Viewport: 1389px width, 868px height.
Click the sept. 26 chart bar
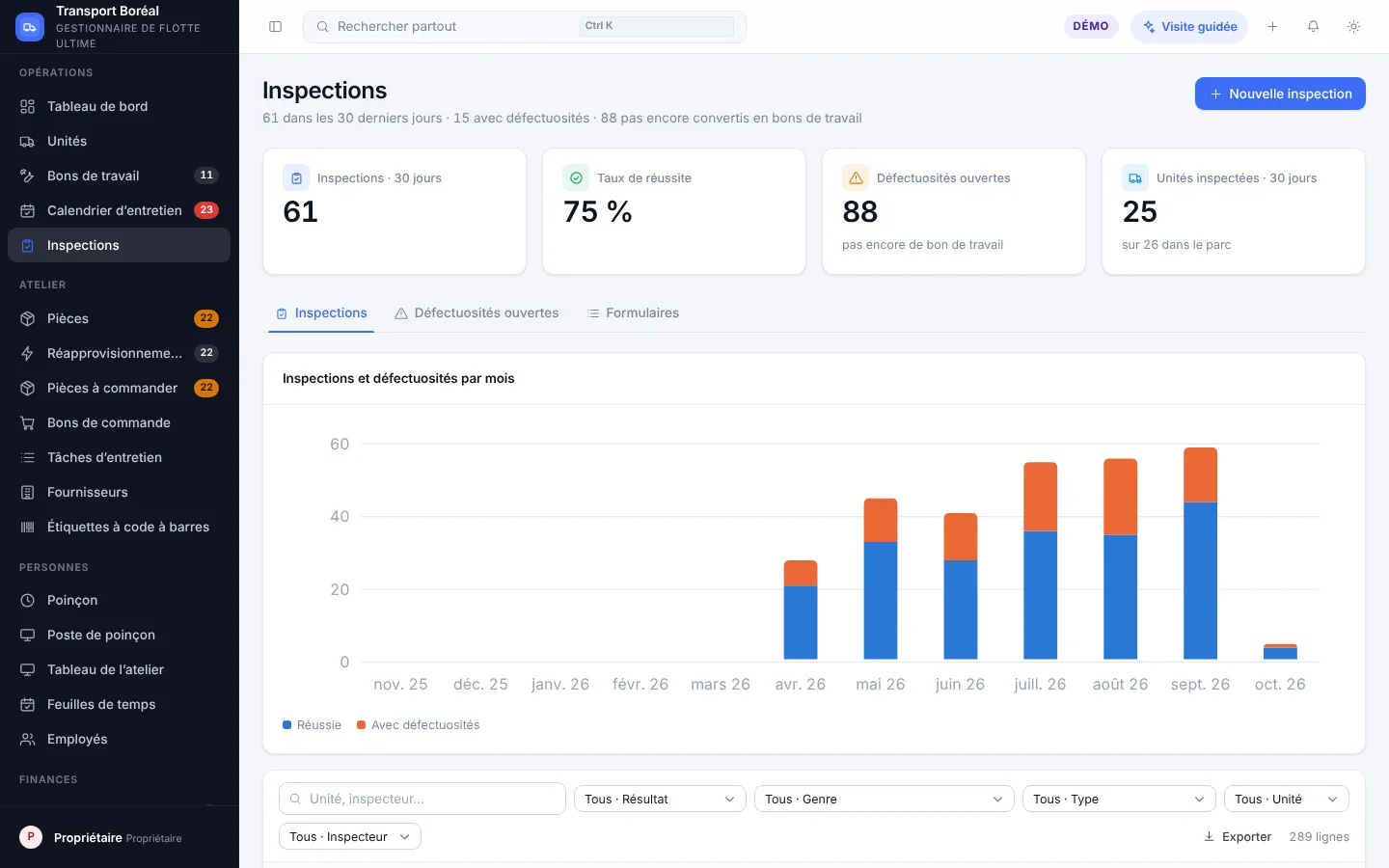pos(1200,554)
